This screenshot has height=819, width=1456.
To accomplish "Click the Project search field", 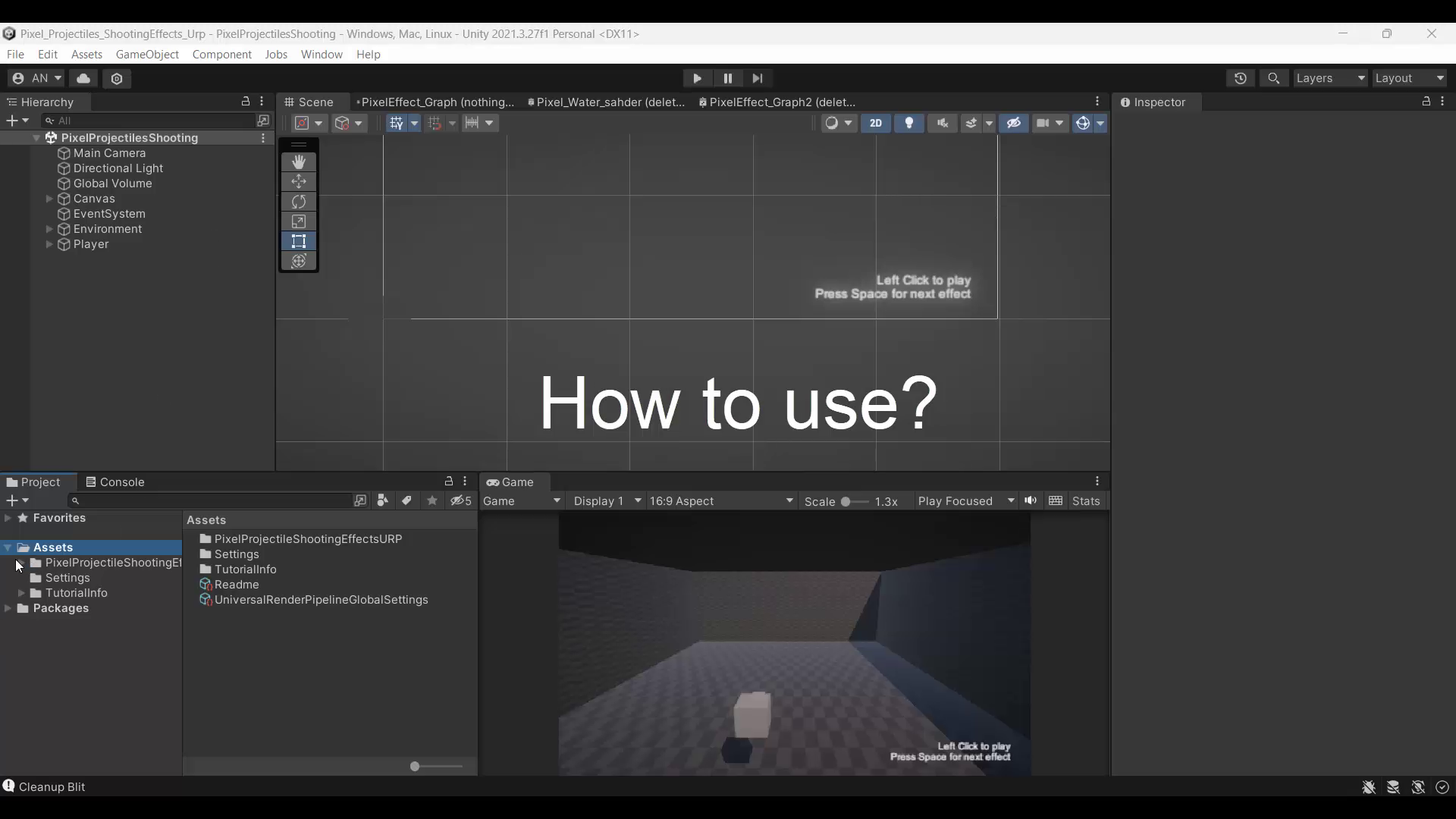I will 210,500.
